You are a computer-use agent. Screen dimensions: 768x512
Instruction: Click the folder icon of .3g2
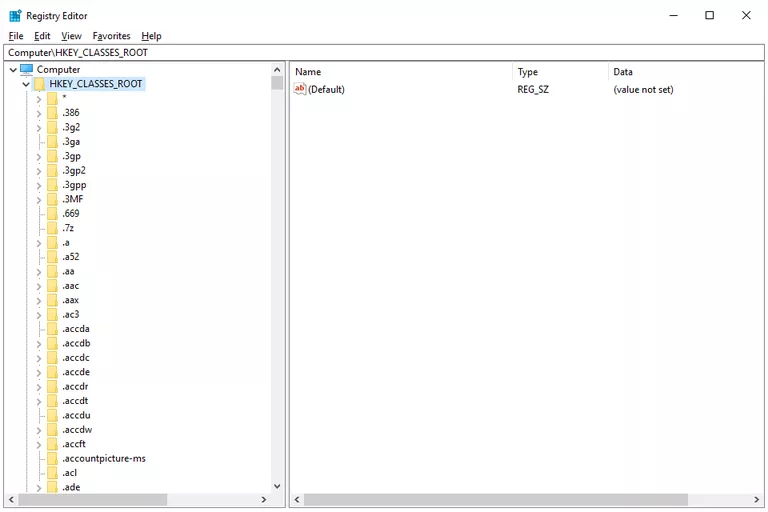coord(52,127)
